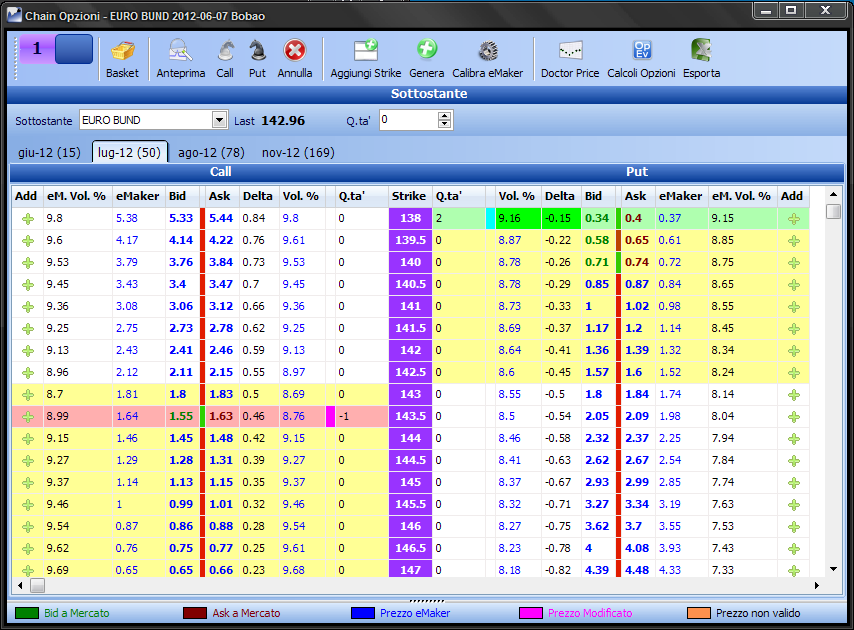Click the Anteprima preview icon
Viewport: 854px width, 630px height.
(180, 51)
